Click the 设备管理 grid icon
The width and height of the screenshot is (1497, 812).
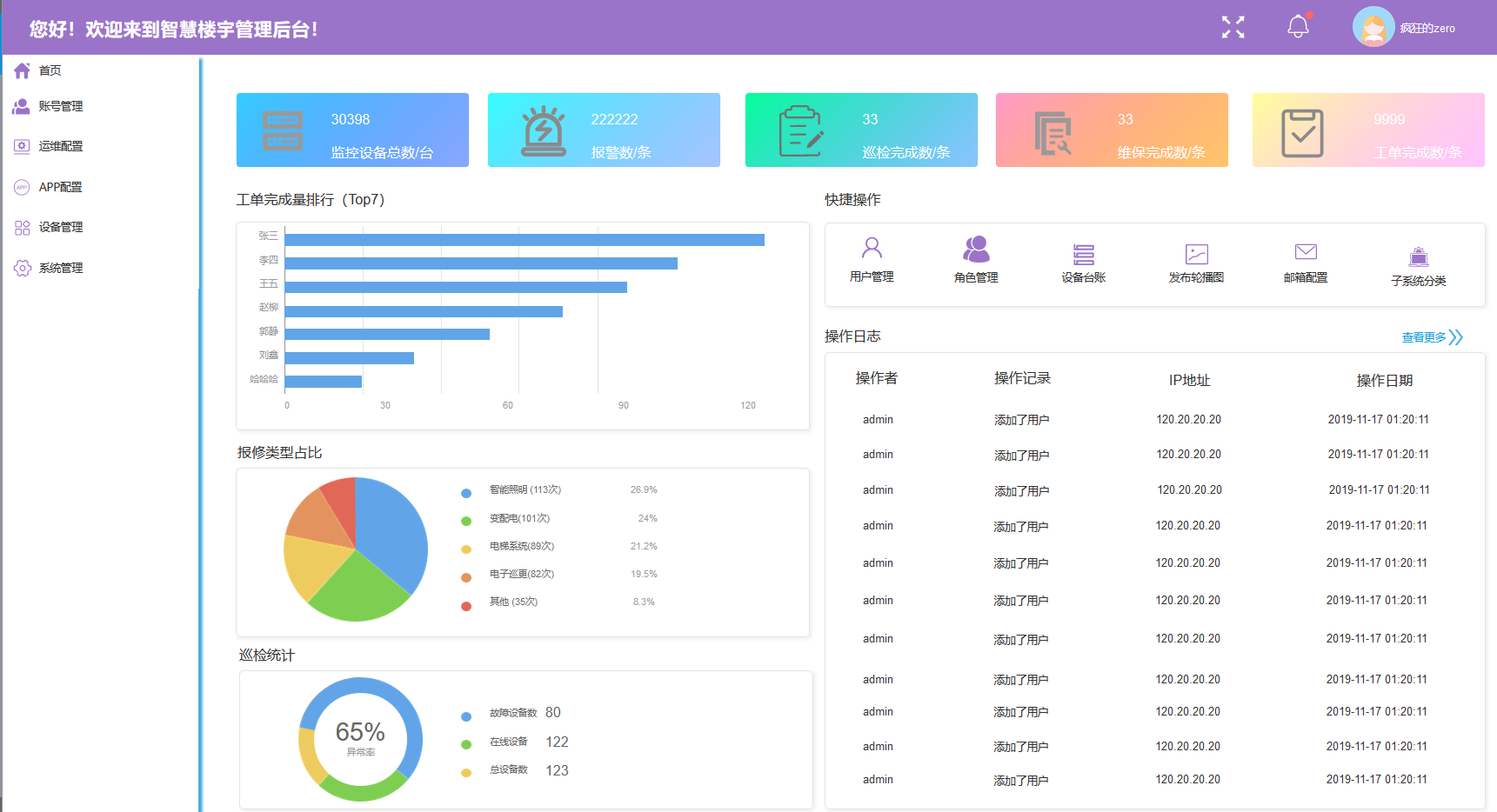(22, 227)
